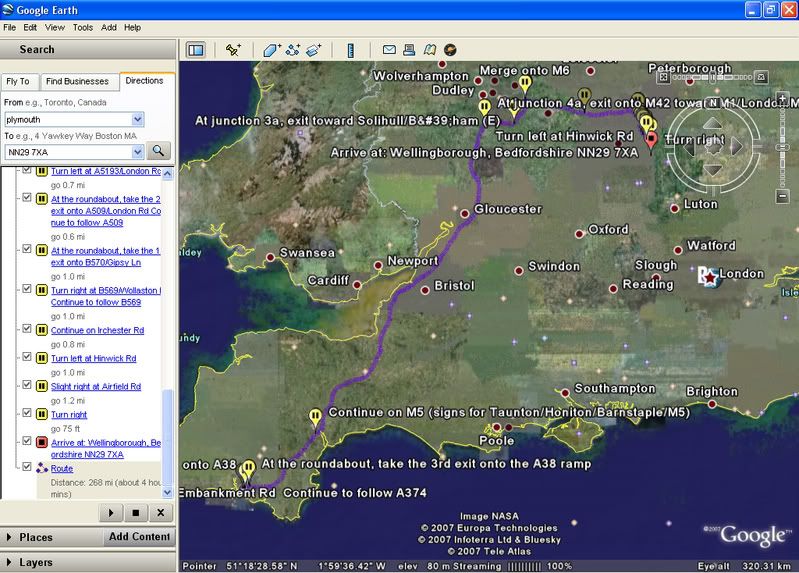Open the Ruler measuring tool
Image resolution: width=799 pixels, height=573 pixels.
(x=351, y=50)
